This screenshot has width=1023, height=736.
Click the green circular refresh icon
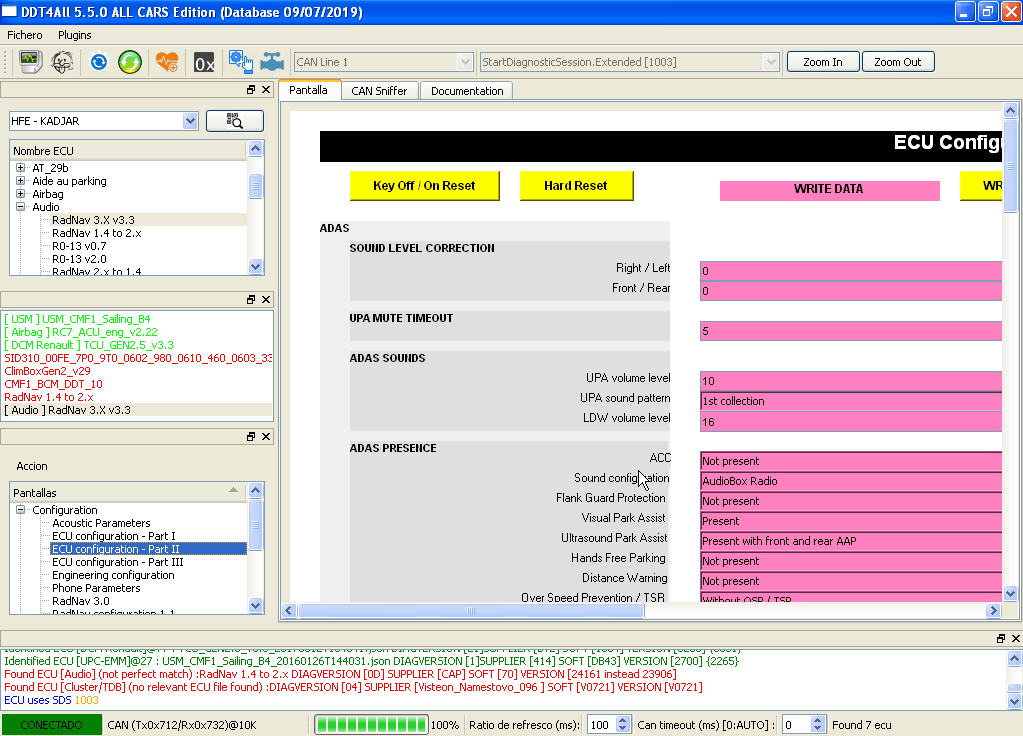[130, 62]
